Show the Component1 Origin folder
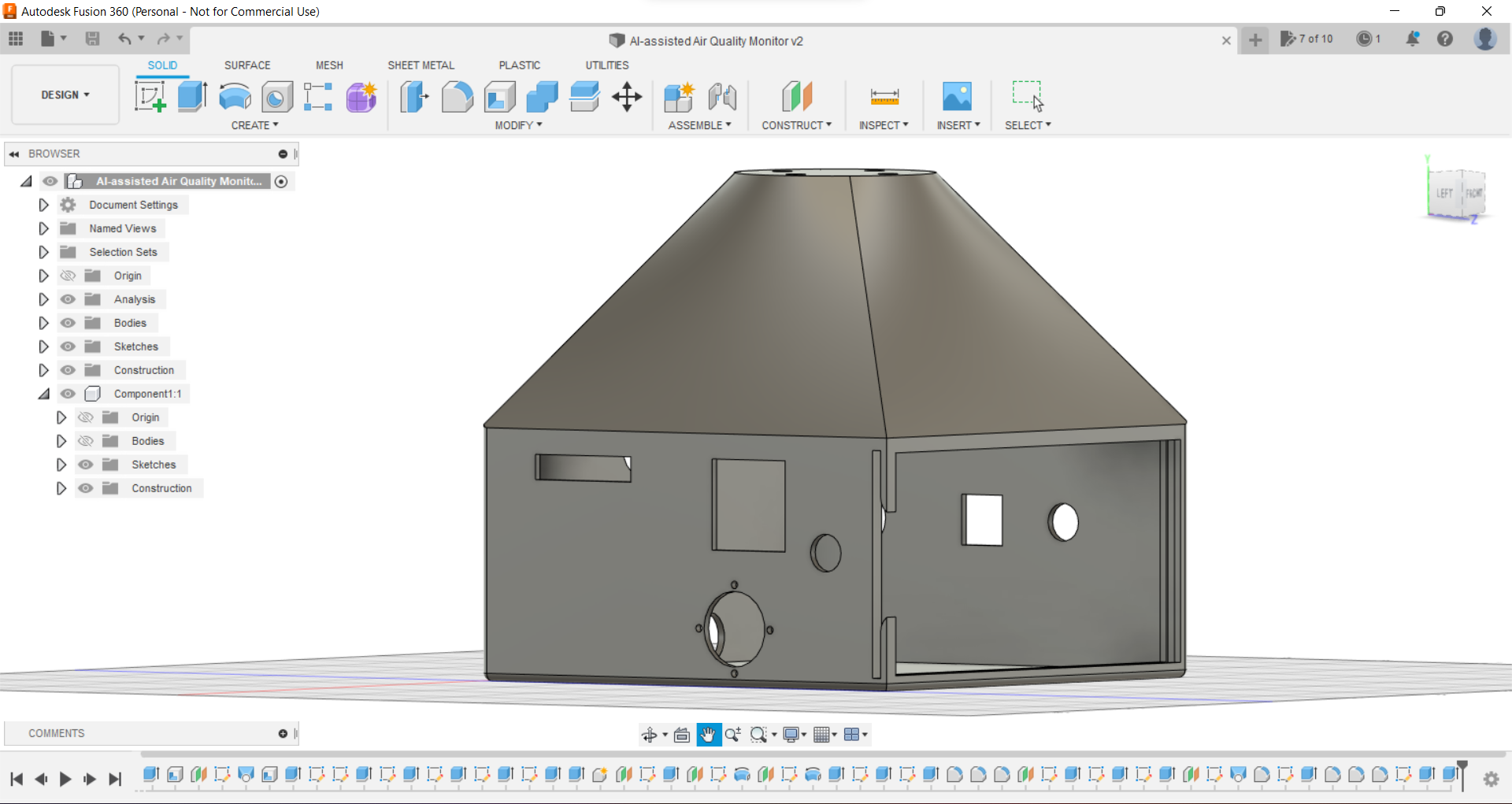Viewport: 1512px width, 804px height. click(86, 417)
